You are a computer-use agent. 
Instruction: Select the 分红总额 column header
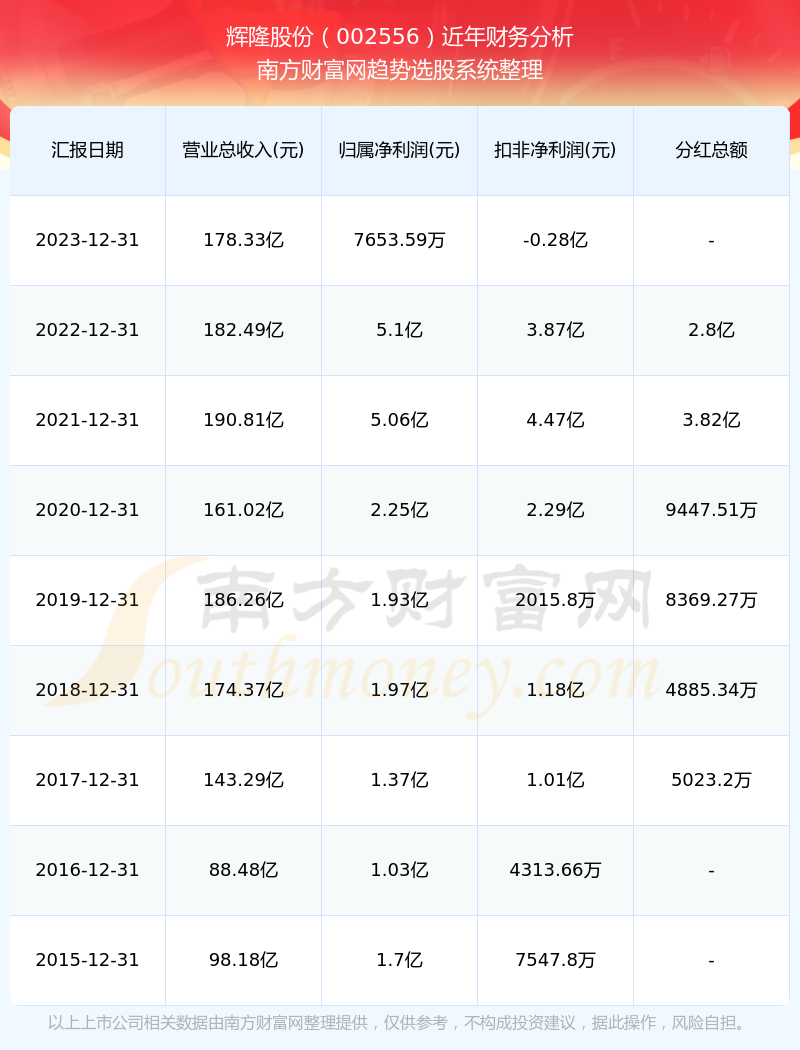click(712, 150)
